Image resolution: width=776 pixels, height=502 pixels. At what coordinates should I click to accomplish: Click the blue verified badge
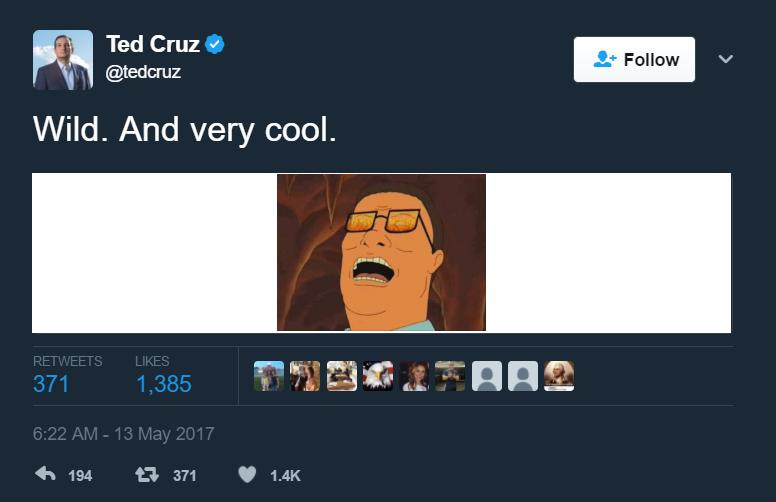tap(215, 44)
